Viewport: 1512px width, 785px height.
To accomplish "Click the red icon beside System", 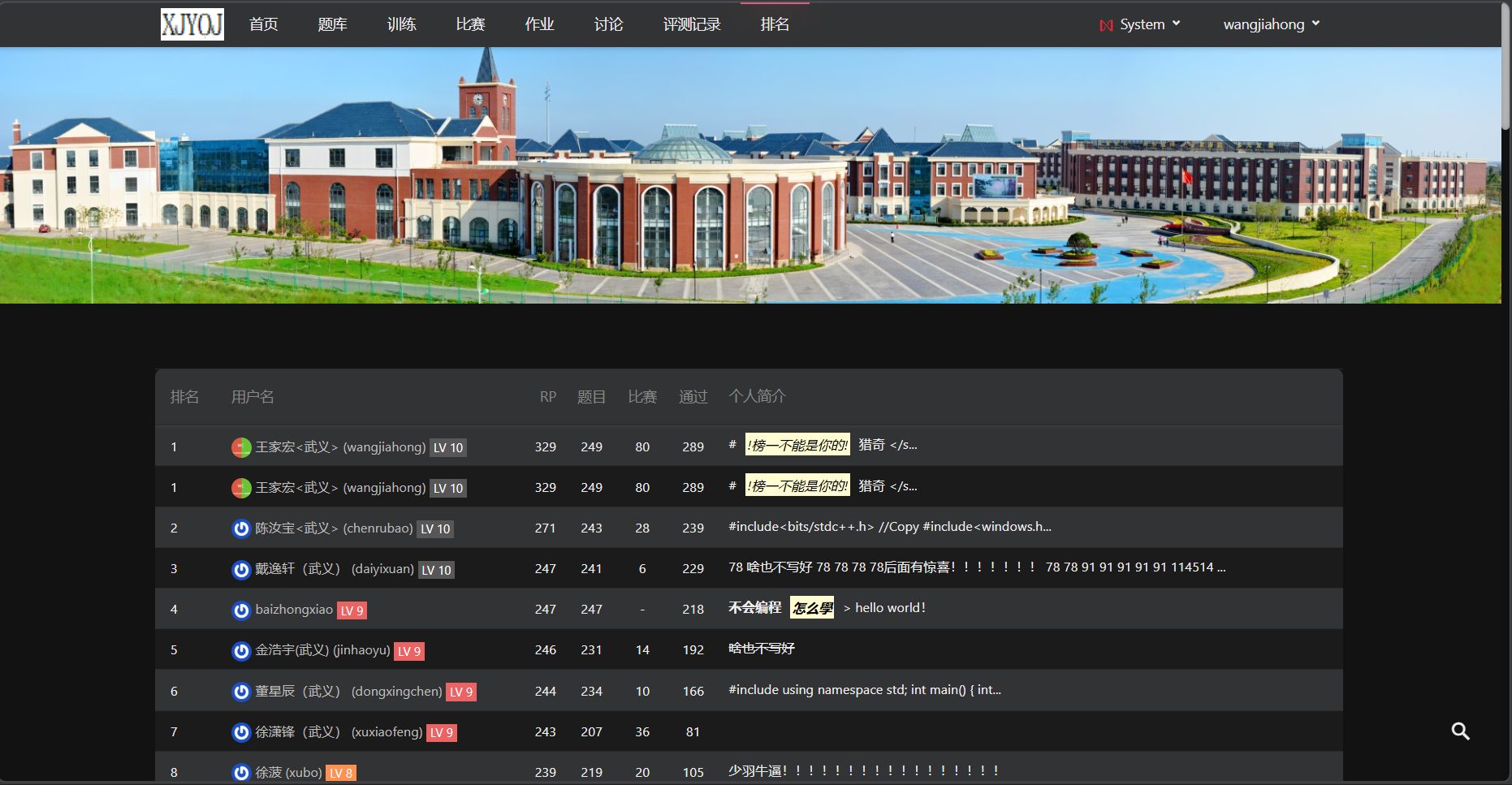I will pos(1106,25).
